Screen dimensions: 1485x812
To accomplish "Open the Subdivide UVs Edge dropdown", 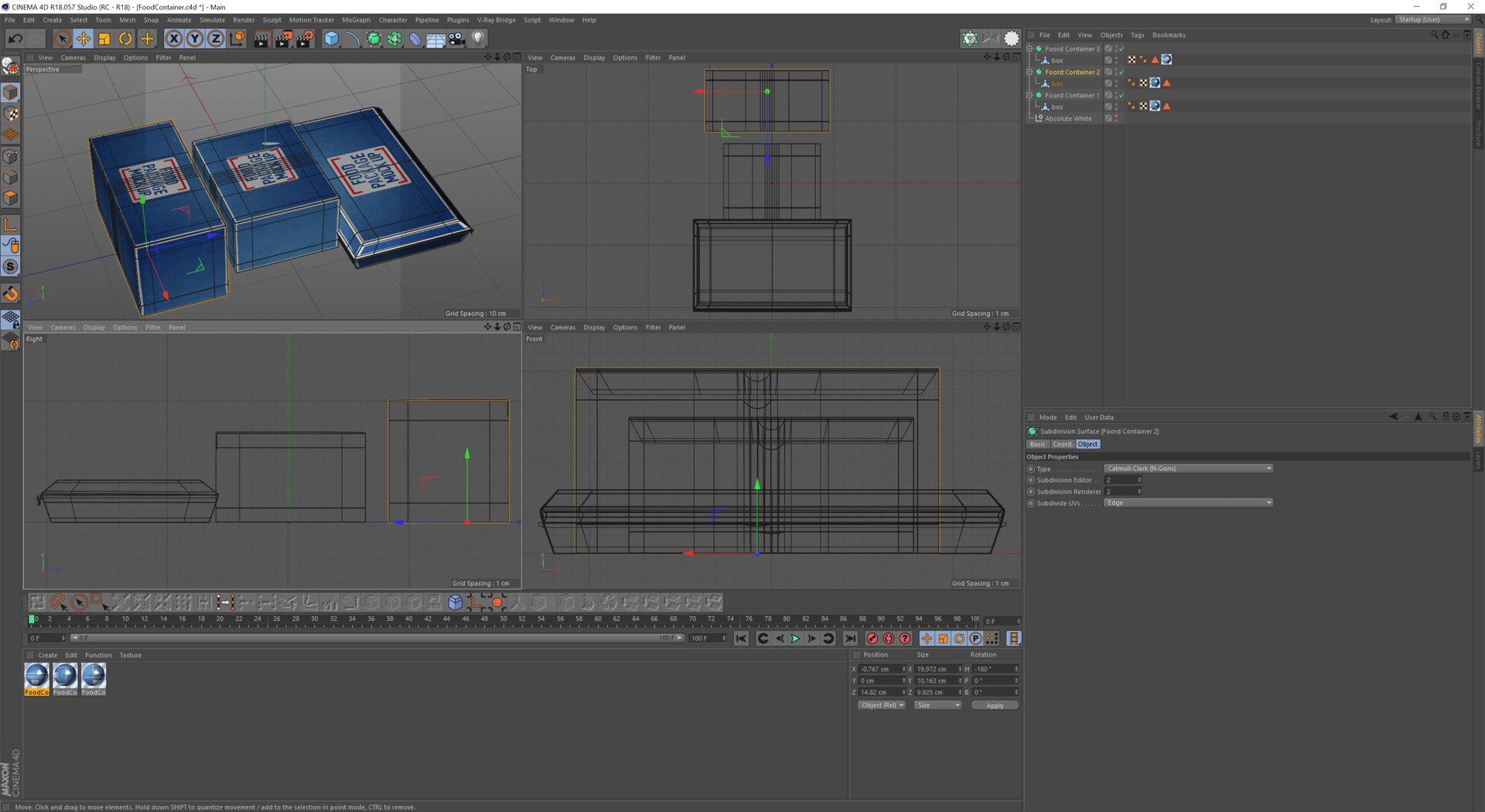I will [1188, 503].
